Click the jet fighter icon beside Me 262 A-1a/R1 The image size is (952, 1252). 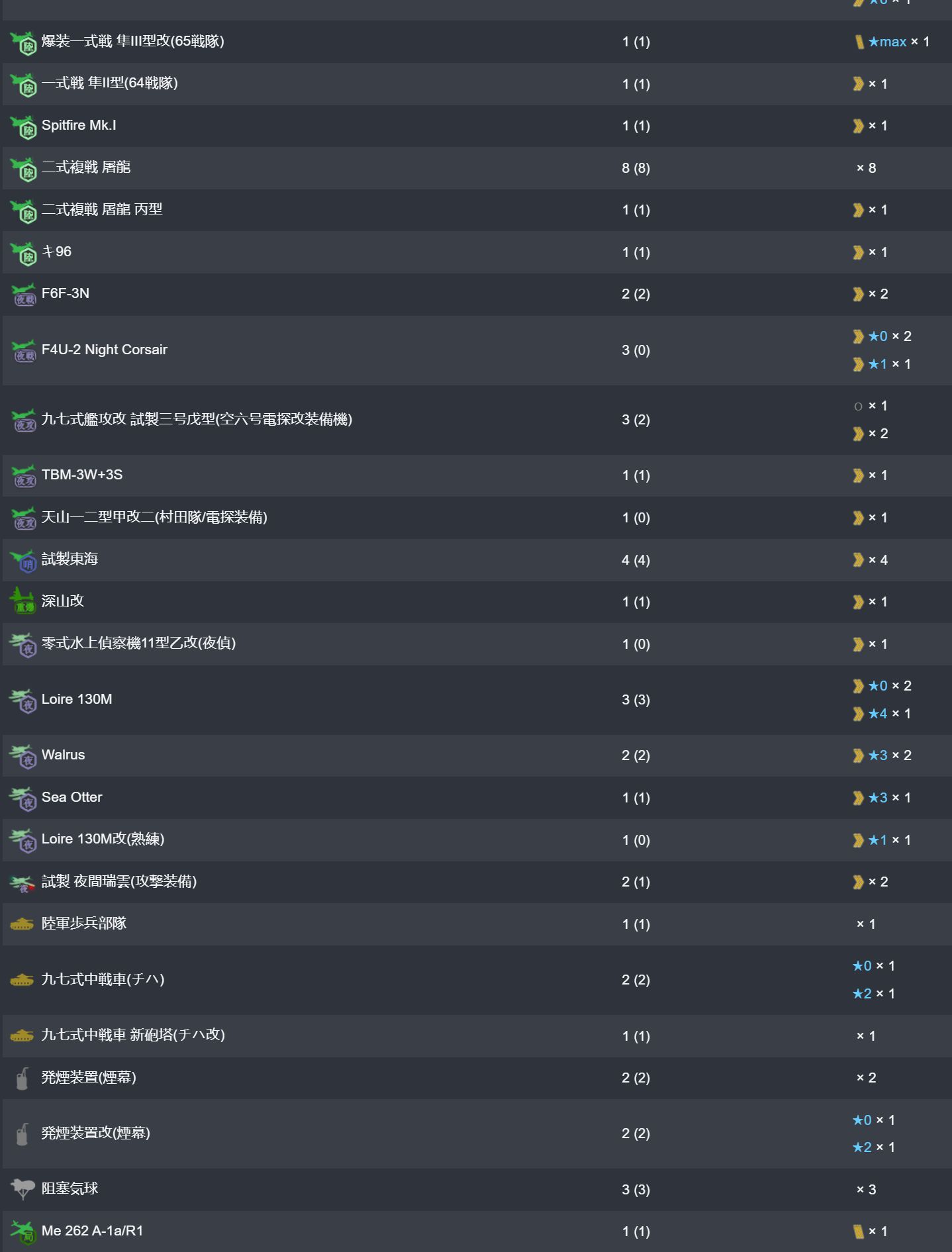(24, 1232)
